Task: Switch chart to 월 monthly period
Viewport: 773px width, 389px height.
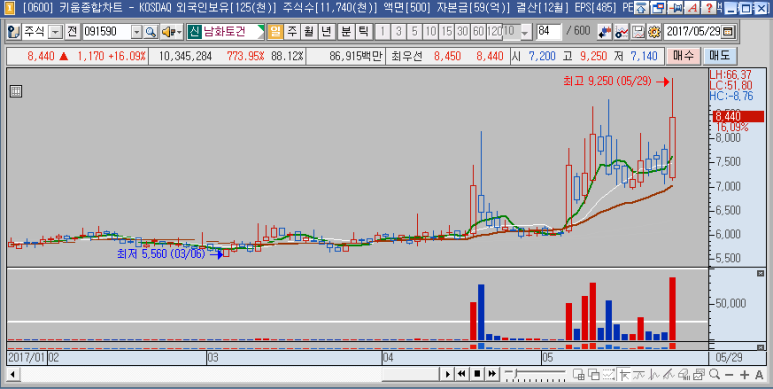Action: (x=309, y=32)
